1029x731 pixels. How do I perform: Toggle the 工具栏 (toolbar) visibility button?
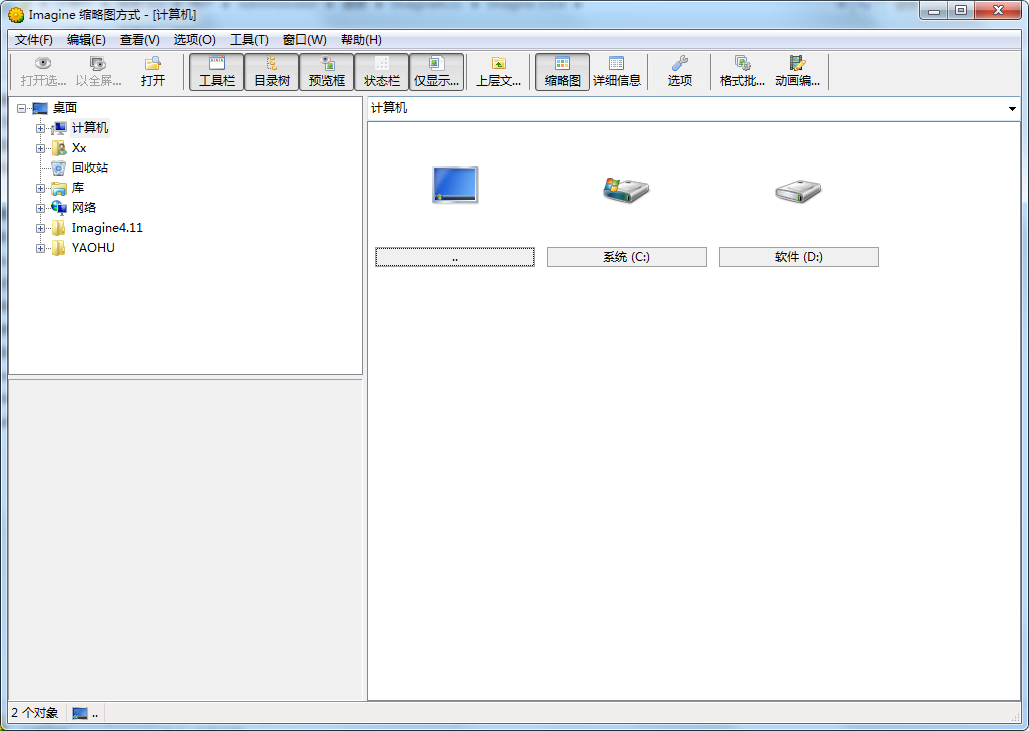tap(217, 71)
